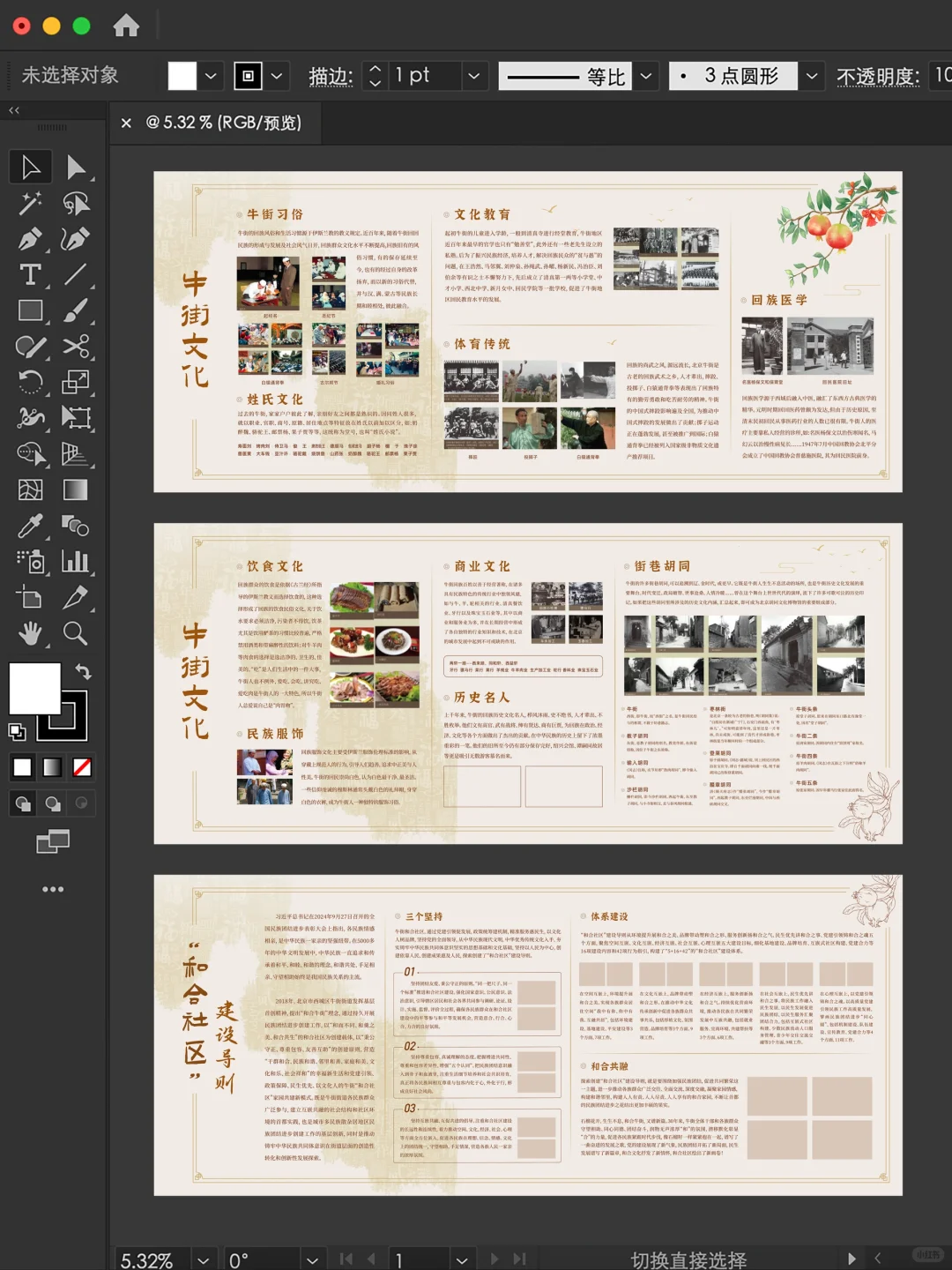Set paint mode to None
The width and height of the screenshot is (952, 1270).
click(x=83, y=767)
